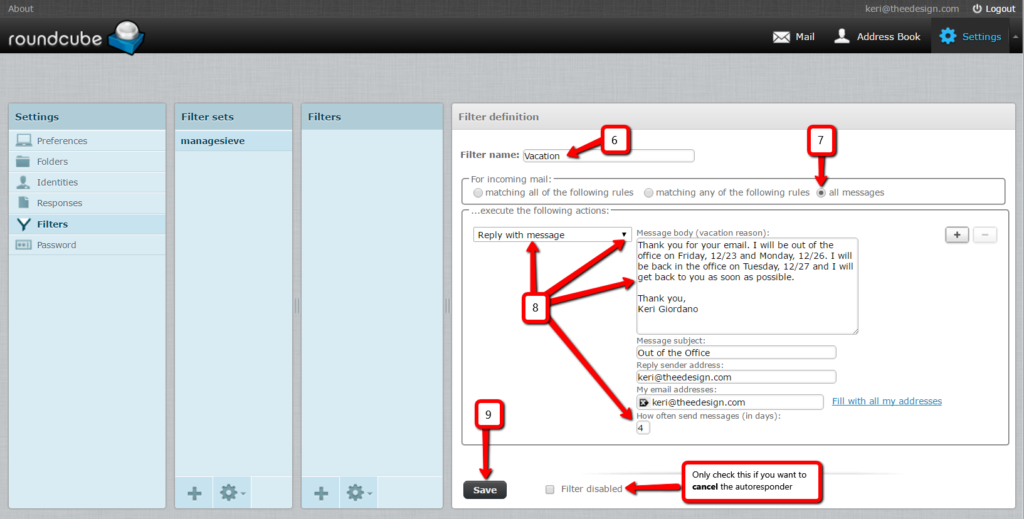Open filter set actions gear menu
Image resolution: width=1024 pixels, height=519 pixels.
tap(231, 492)
